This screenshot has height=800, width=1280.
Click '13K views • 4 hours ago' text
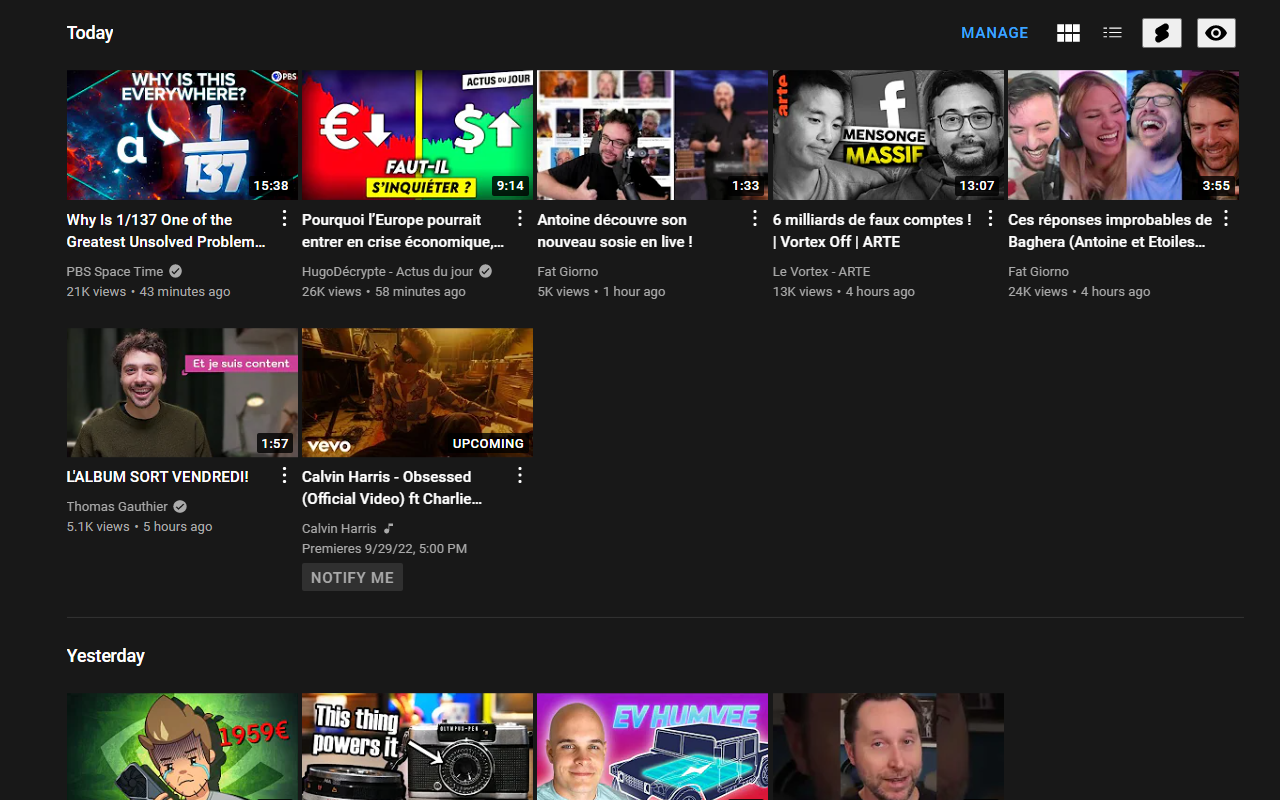point(844,292)
